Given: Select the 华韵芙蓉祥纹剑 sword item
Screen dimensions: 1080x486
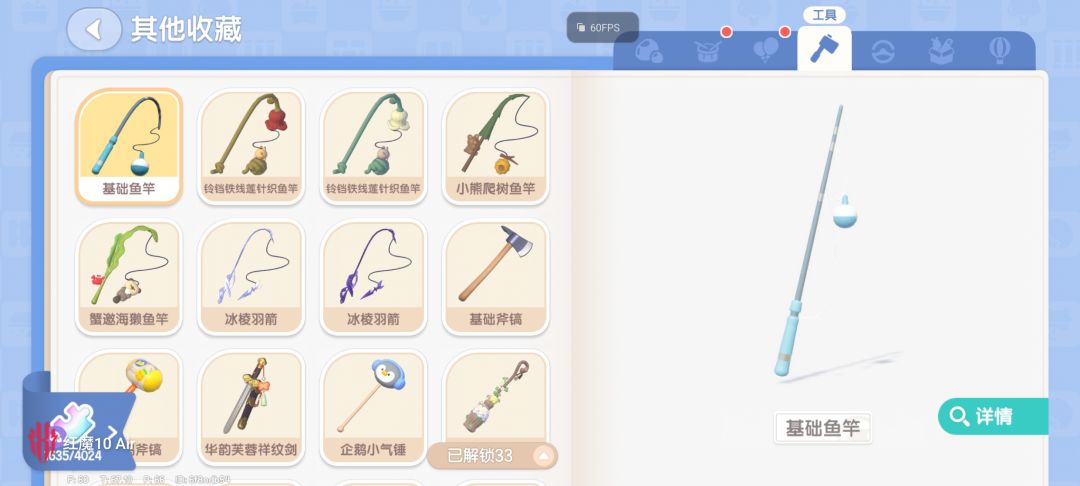Looking at the screenshot, I should click(x=251, y=408).
